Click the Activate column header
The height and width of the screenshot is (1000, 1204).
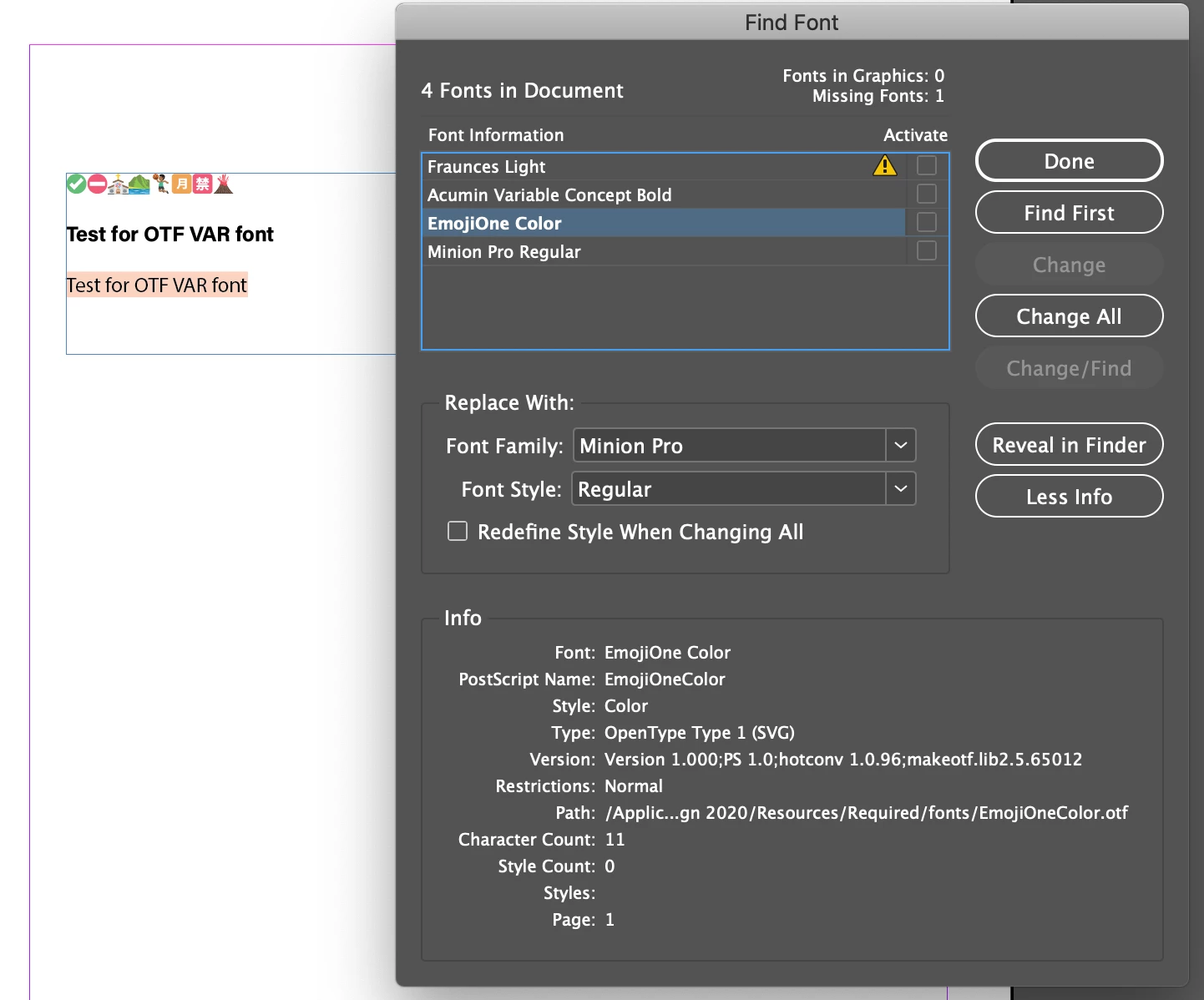pyautogui.click(x=915, y=134)
